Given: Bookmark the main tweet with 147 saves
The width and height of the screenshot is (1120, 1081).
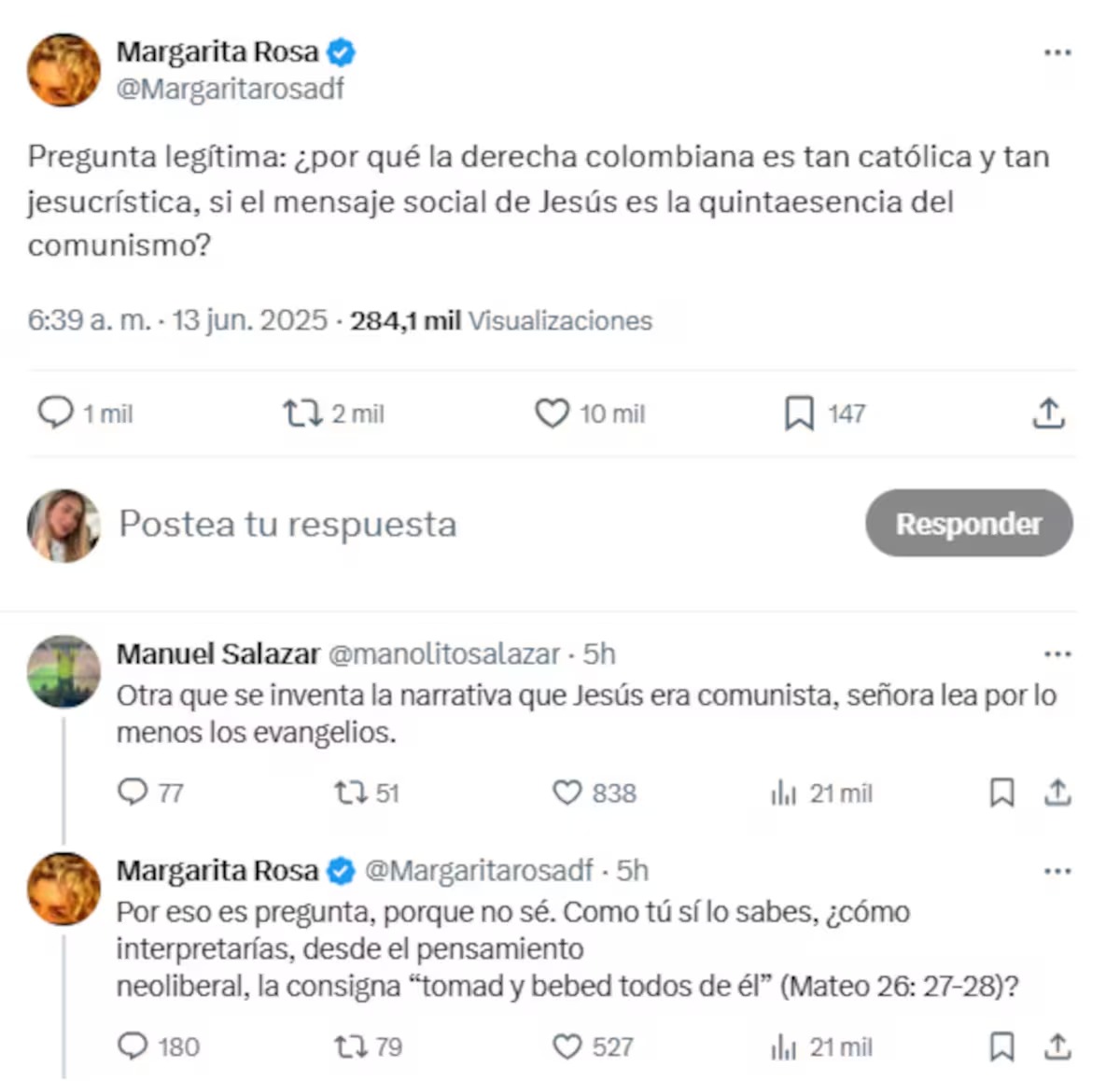Looking at the screenshot, I should coord(801,413).
